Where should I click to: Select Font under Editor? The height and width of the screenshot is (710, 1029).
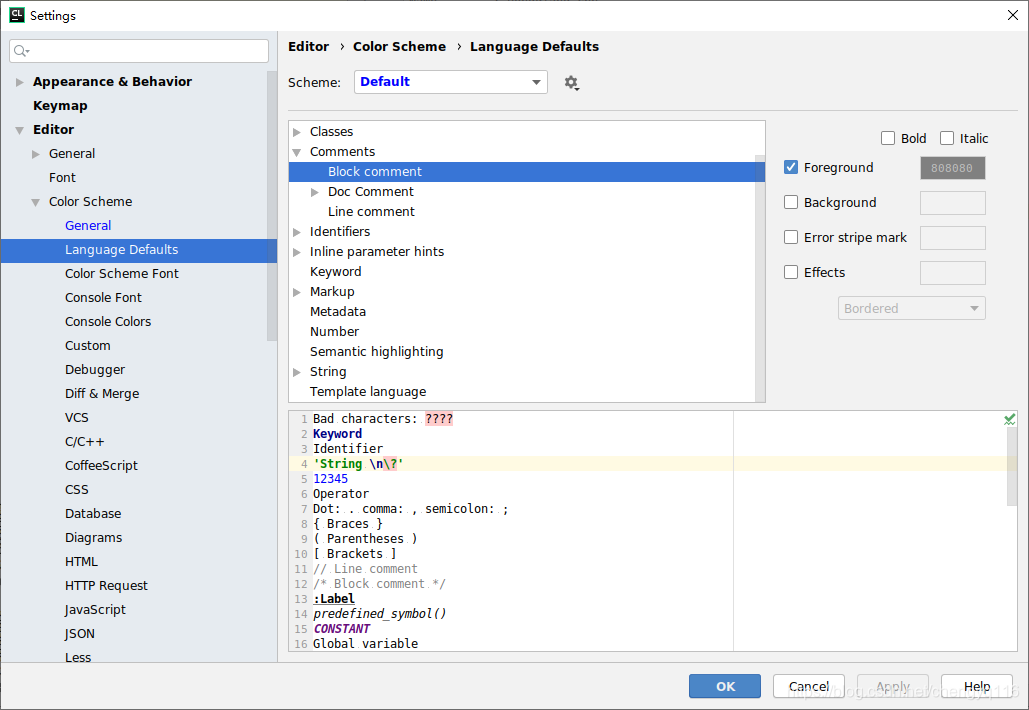click(62, 178)
